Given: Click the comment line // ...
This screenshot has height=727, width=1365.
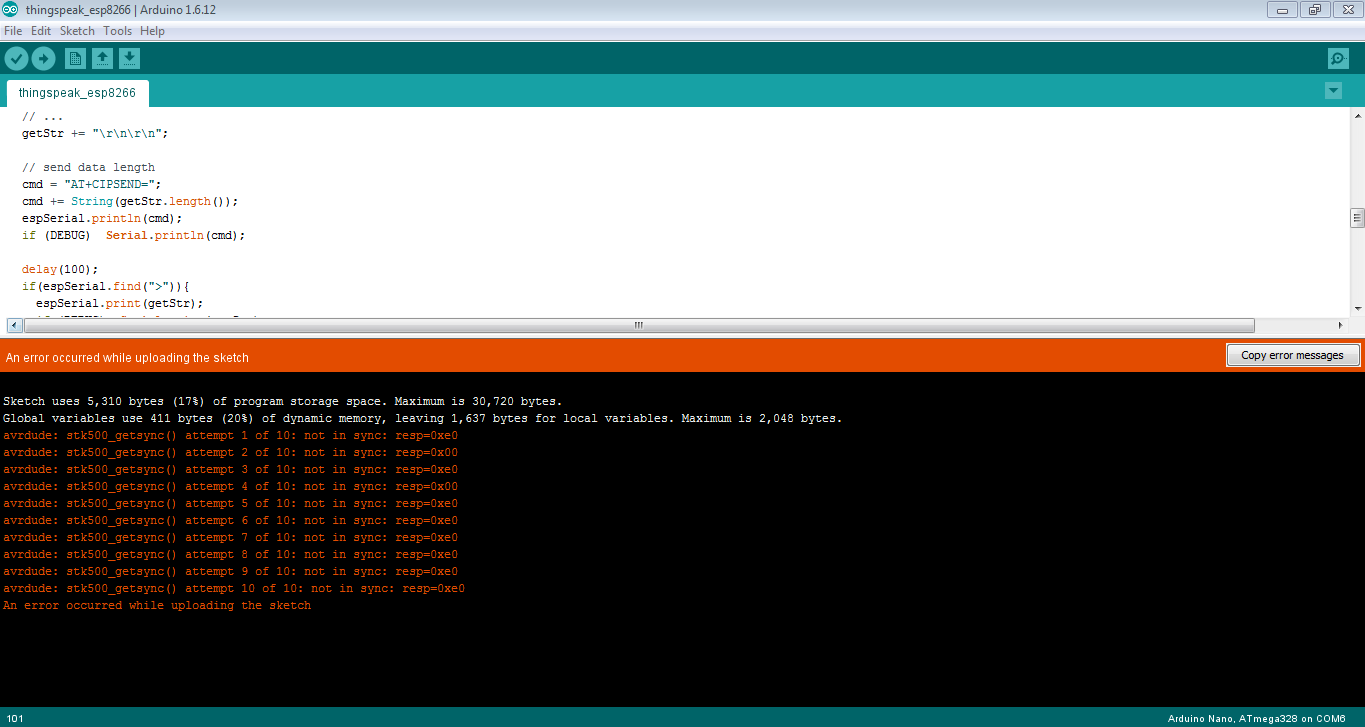Looking at the screenshot, I should click(x=43, y=116).
